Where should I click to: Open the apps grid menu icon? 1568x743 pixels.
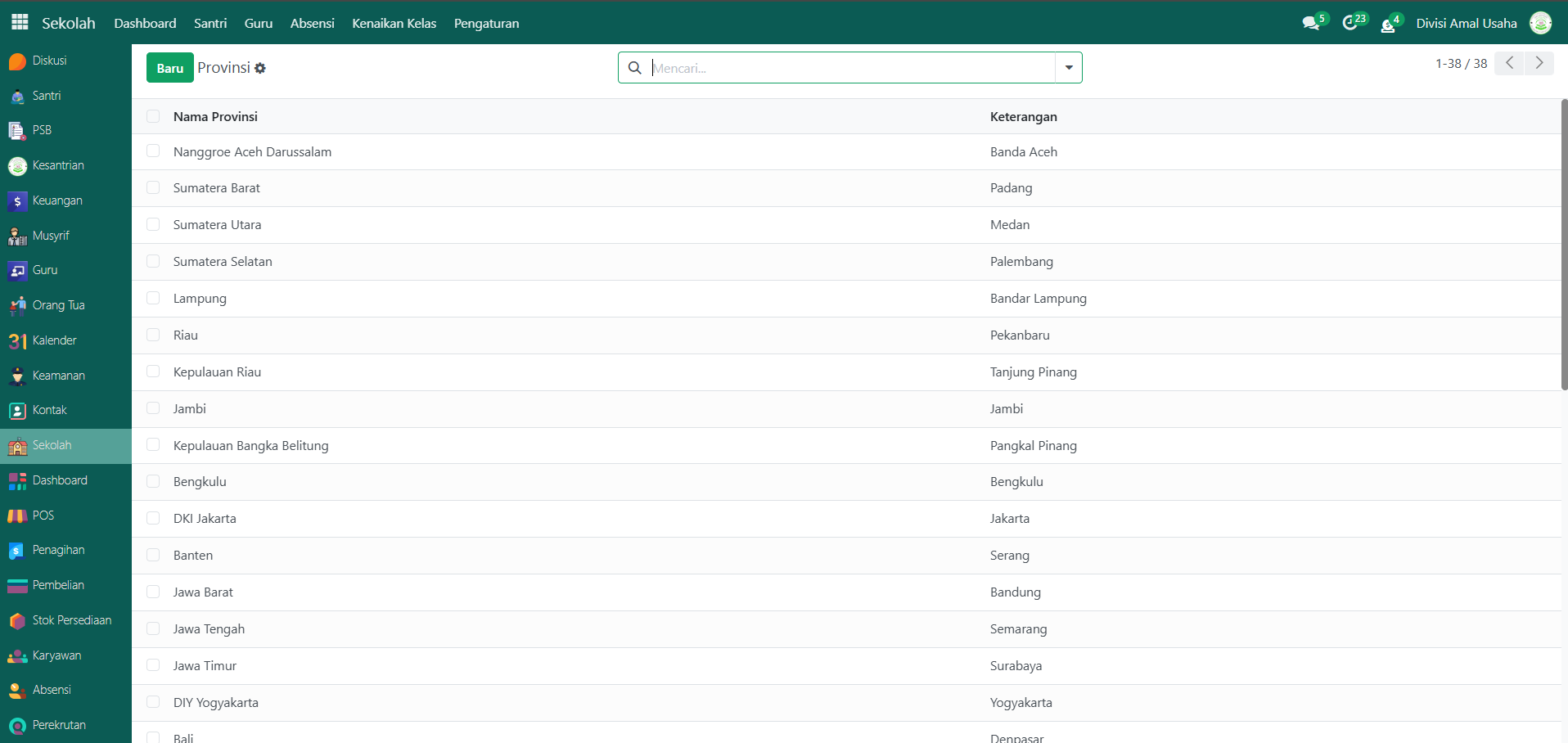(20, 22)
